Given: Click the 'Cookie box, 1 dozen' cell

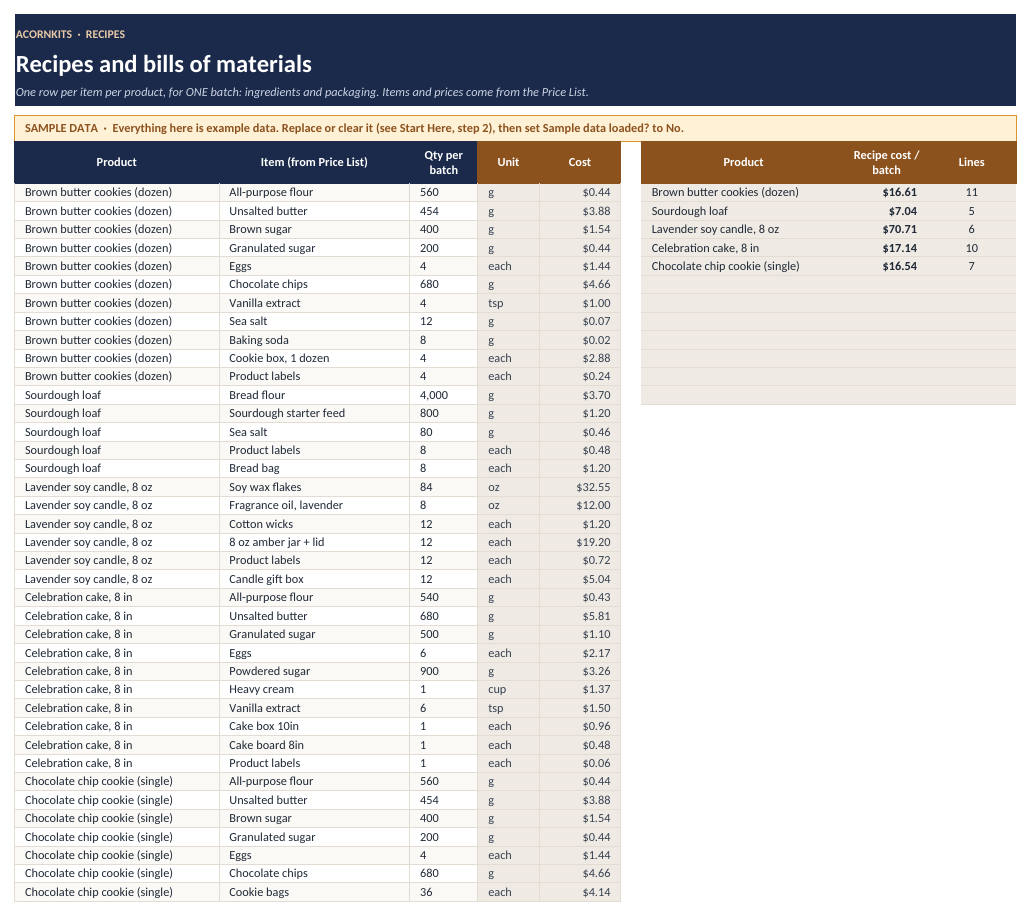Looking at the screenshot, I should point(314,358).
